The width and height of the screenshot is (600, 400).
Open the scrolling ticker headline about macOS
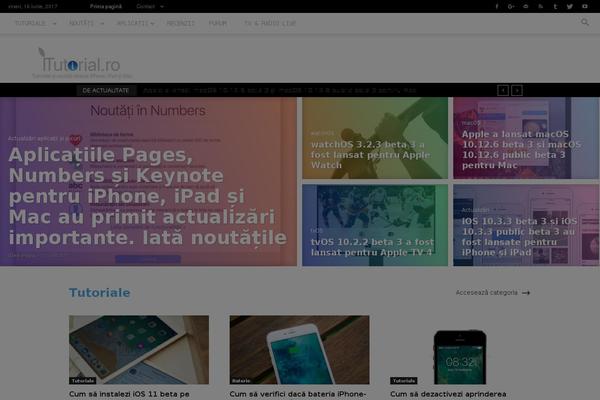point(279,91)
